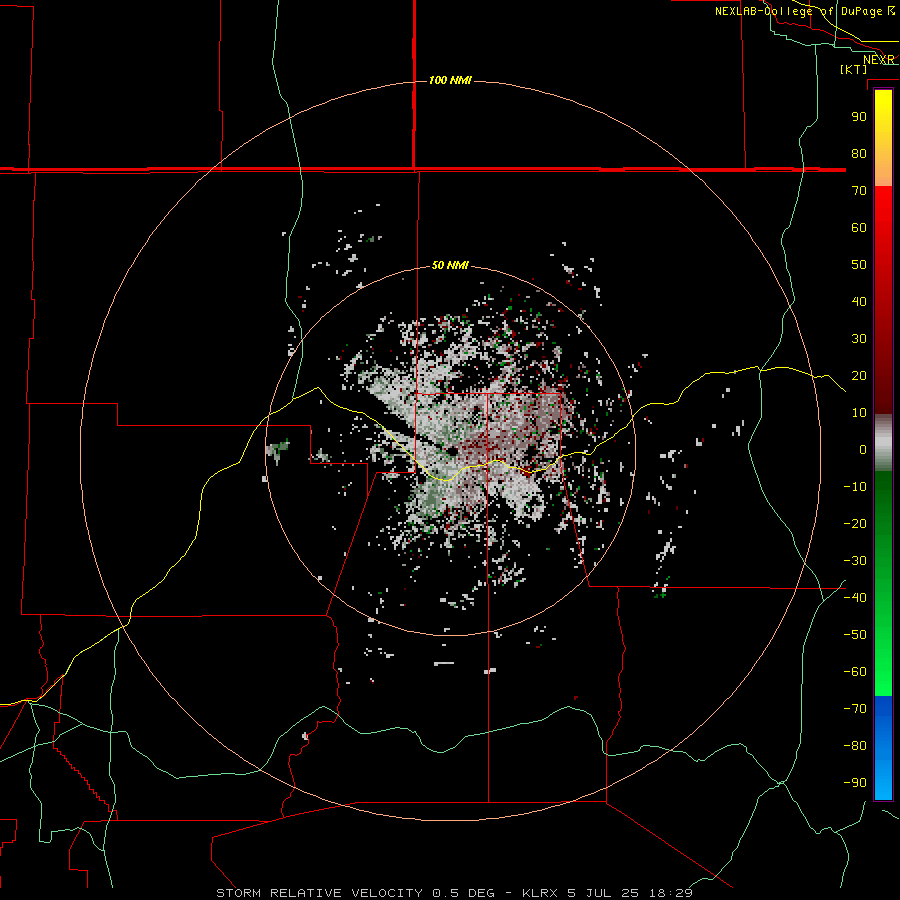Click the positive 70 value on the velocity scale

(x=859, y=191)
